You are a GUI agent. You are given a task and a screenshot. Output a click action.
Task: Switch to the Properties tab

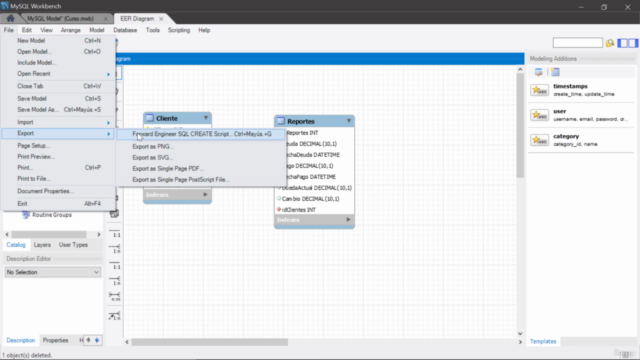click(56, 340)
